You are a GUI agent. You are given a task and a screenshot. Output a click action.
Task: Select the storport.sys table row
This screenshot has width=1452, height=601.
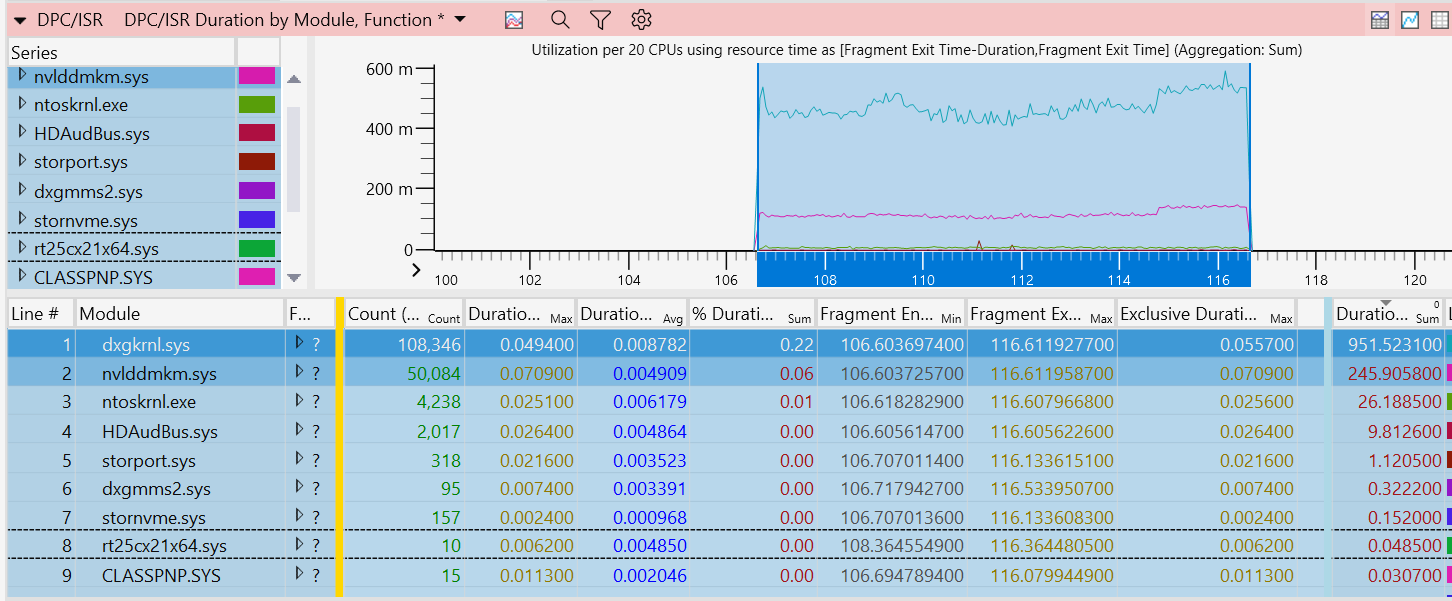[x=149, y=461]
